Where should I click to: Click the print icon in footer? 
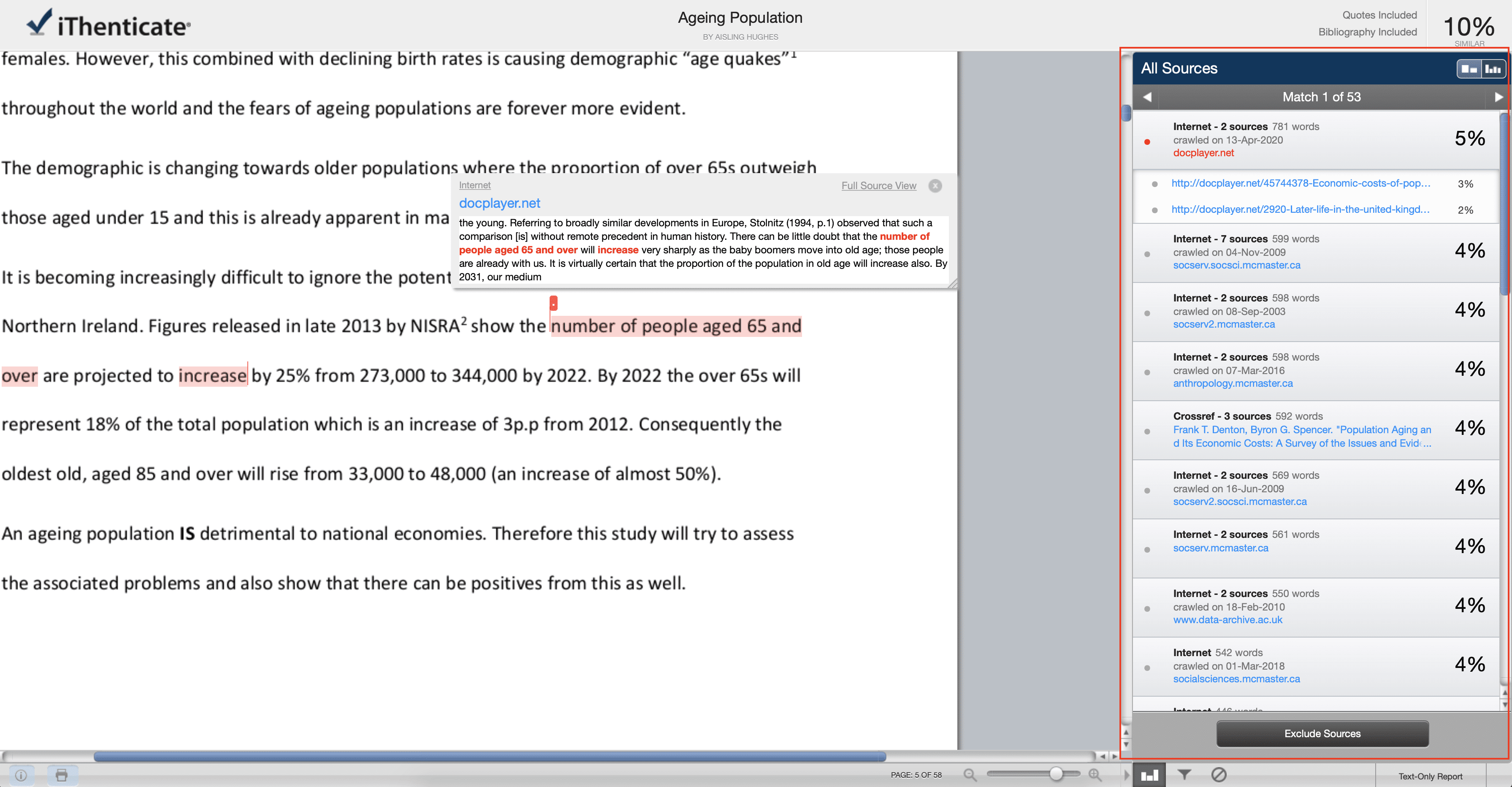62,775
